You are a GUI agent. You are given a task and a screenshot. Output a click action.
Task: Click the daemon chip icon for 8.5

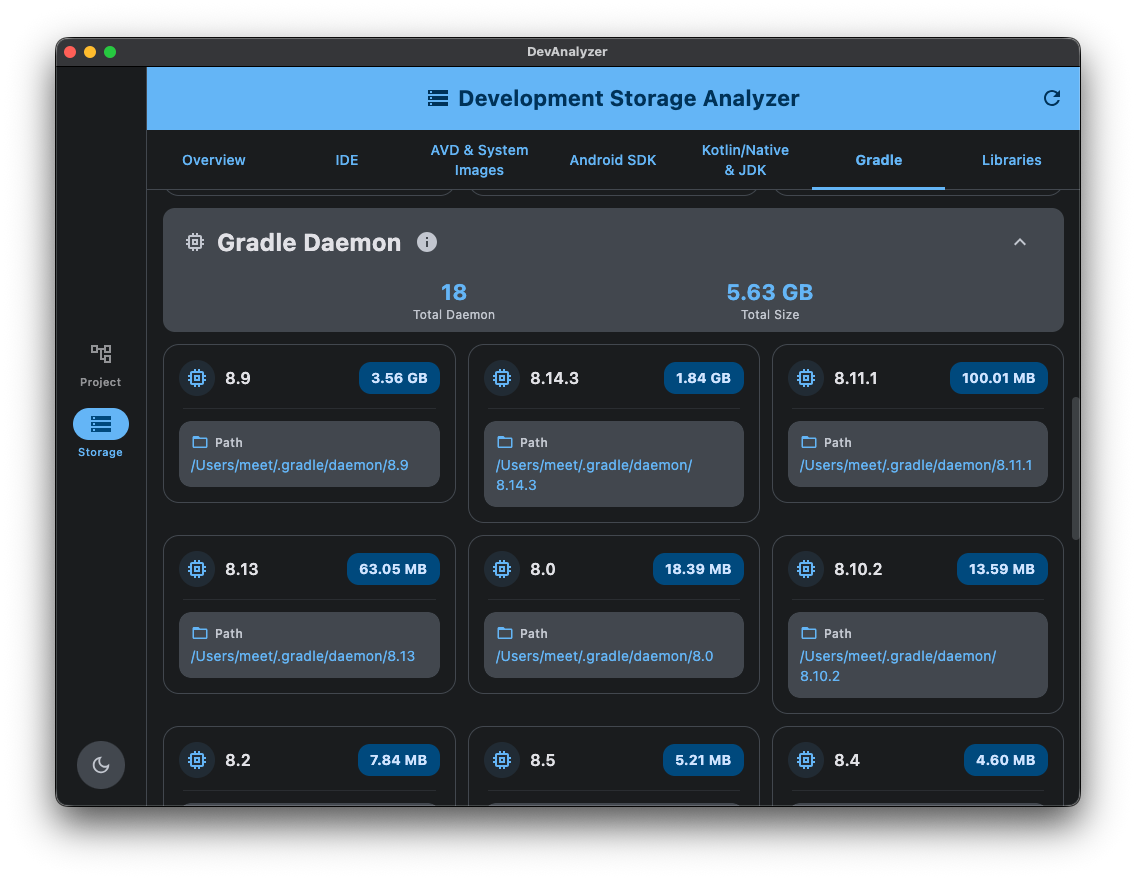pyautogui.click(x=502, y=760)
